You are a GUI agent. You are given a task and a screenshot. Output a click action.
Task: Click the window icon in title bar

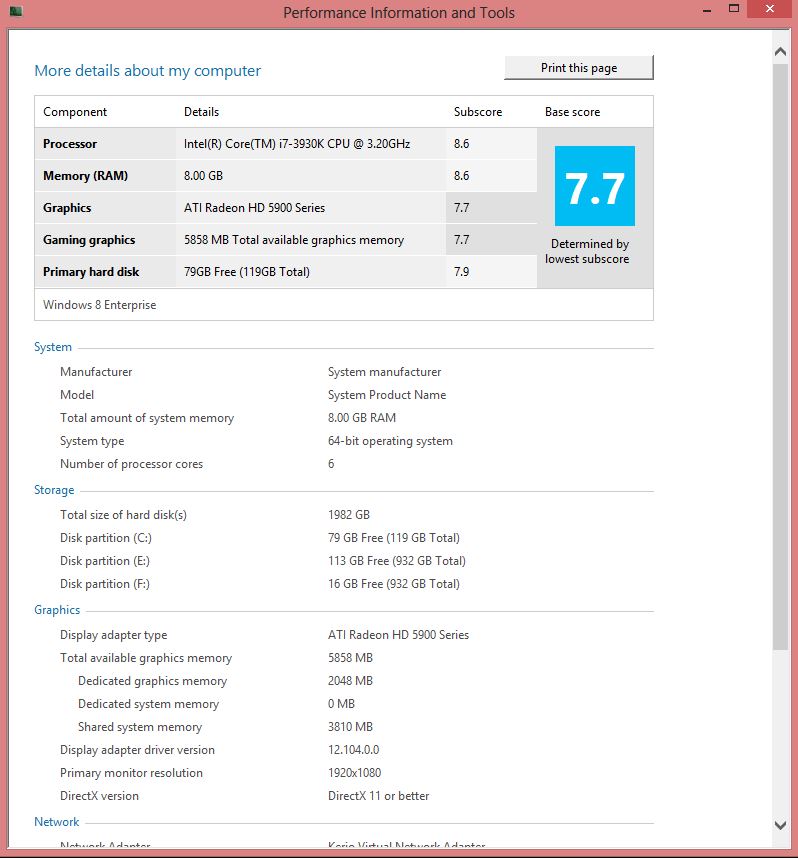pos(16,11)
